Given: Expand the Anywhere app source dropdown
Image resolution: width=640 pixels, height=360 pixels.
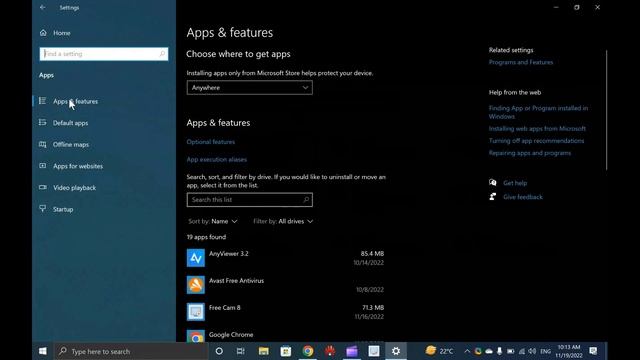Looking at the screenshot, I should [250, 88].
